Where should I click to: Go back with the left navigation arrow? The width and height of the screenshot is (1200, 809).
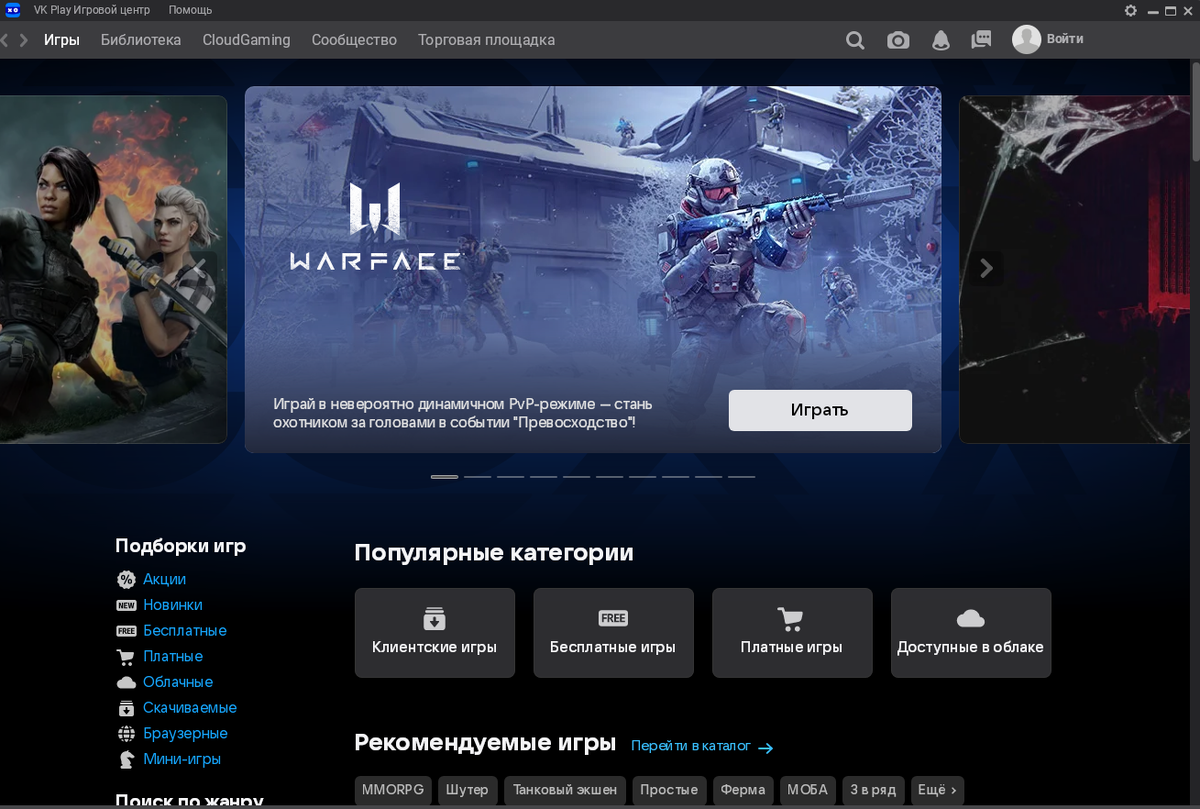click(x=5, y=40)
